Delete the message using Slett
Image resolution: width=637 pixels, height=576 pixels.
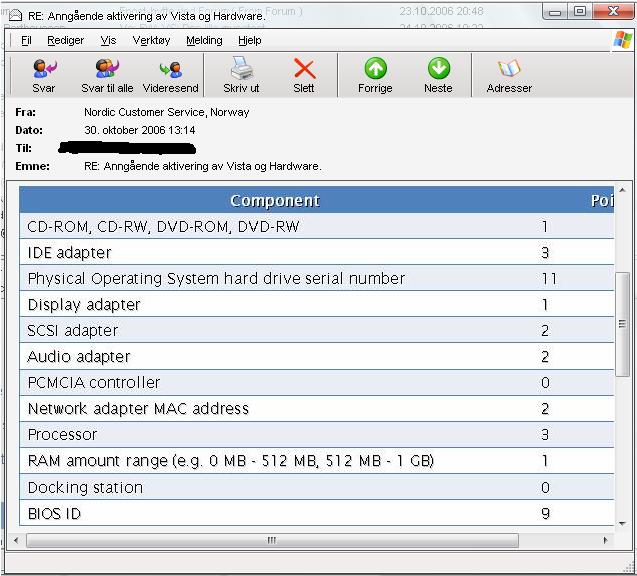click(x=304, y=76)
